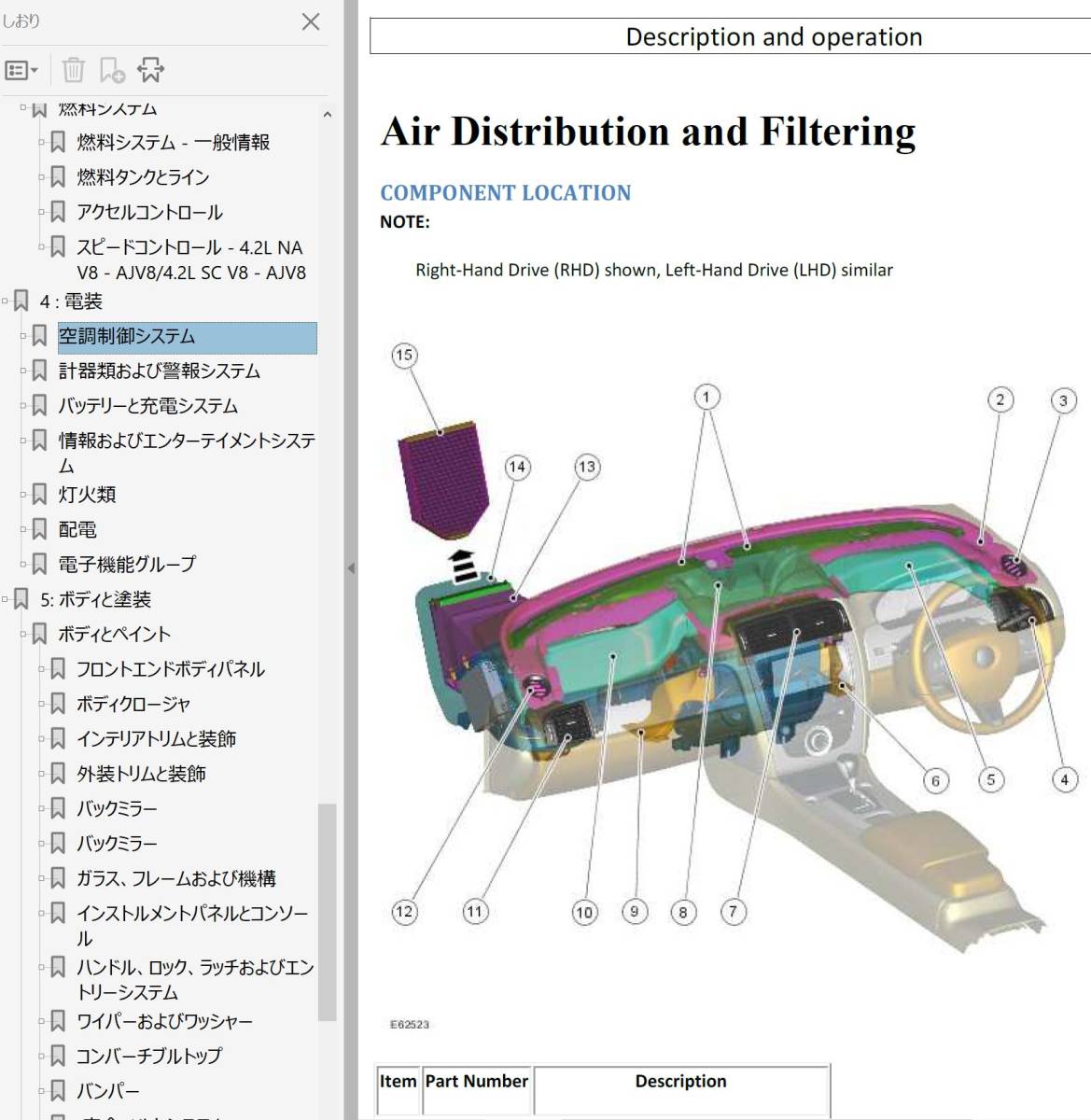Viewport: 1091px width, 1120px height.
Task: Open bookmark ガラス、フレームおよび機構
Action: tap(176, 878)
